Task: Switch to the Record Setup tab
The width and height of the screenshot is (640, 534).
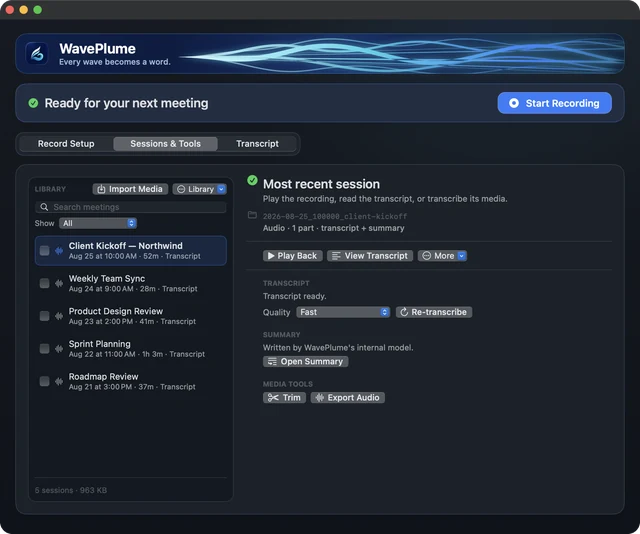Action: pos(66,144)
